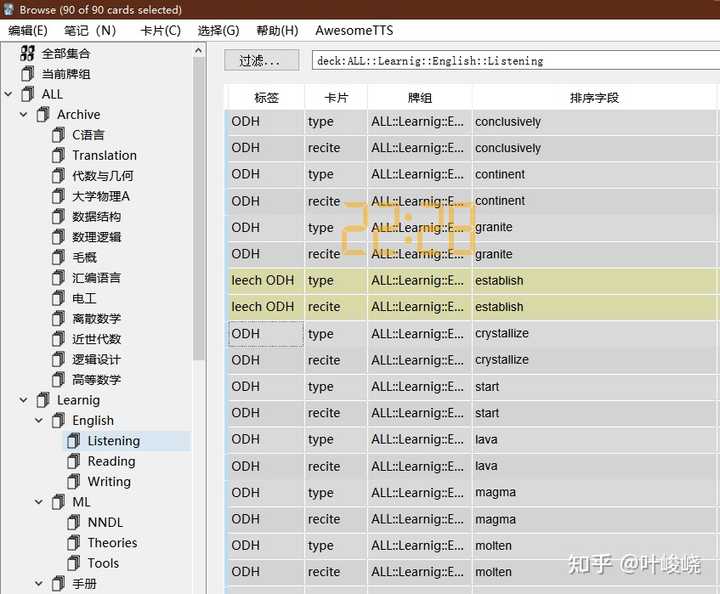
Task: Open the 帮助(H) menu
Action: pyautogui.click(x=277, y=30)
